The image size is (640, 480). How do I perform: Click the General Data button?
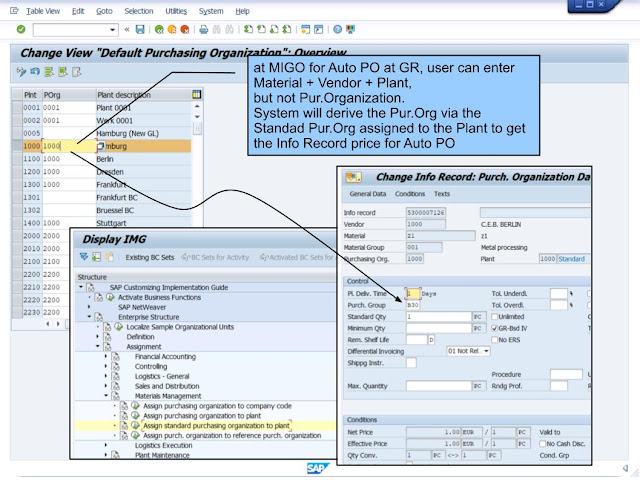point(368,194)
